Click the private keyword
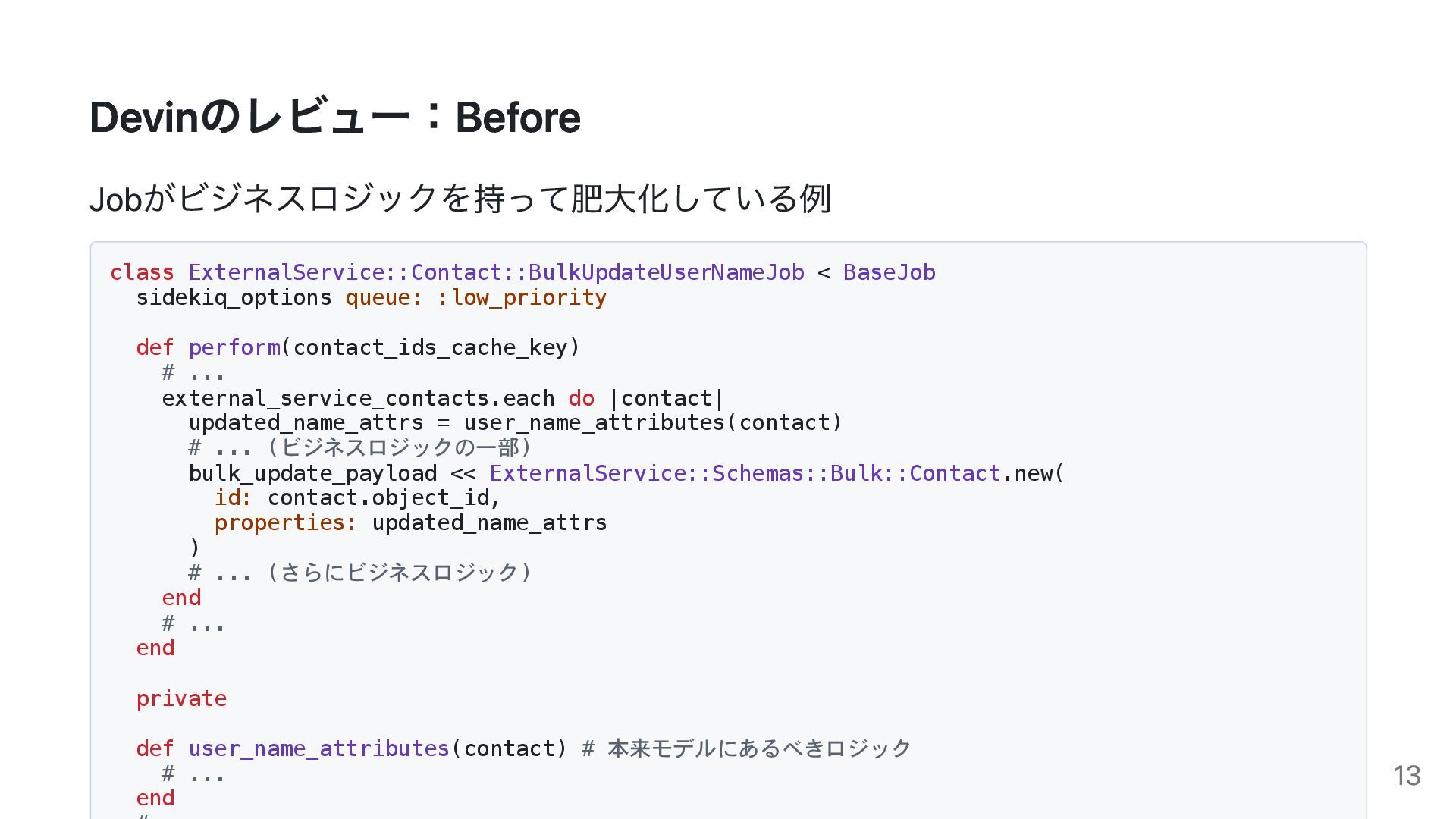Viewport: 1456px width, 819px height. point(181,698)
